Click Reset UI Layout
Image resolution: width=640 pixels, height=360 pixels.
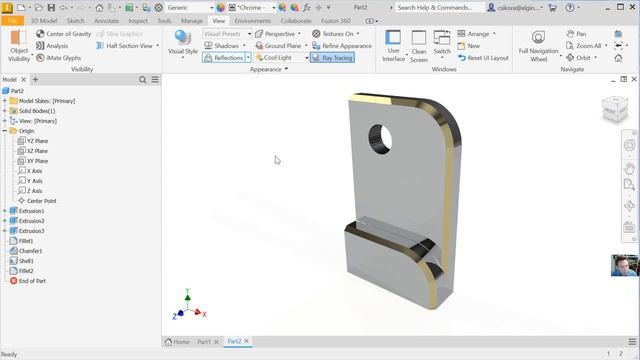click(483, 58)
